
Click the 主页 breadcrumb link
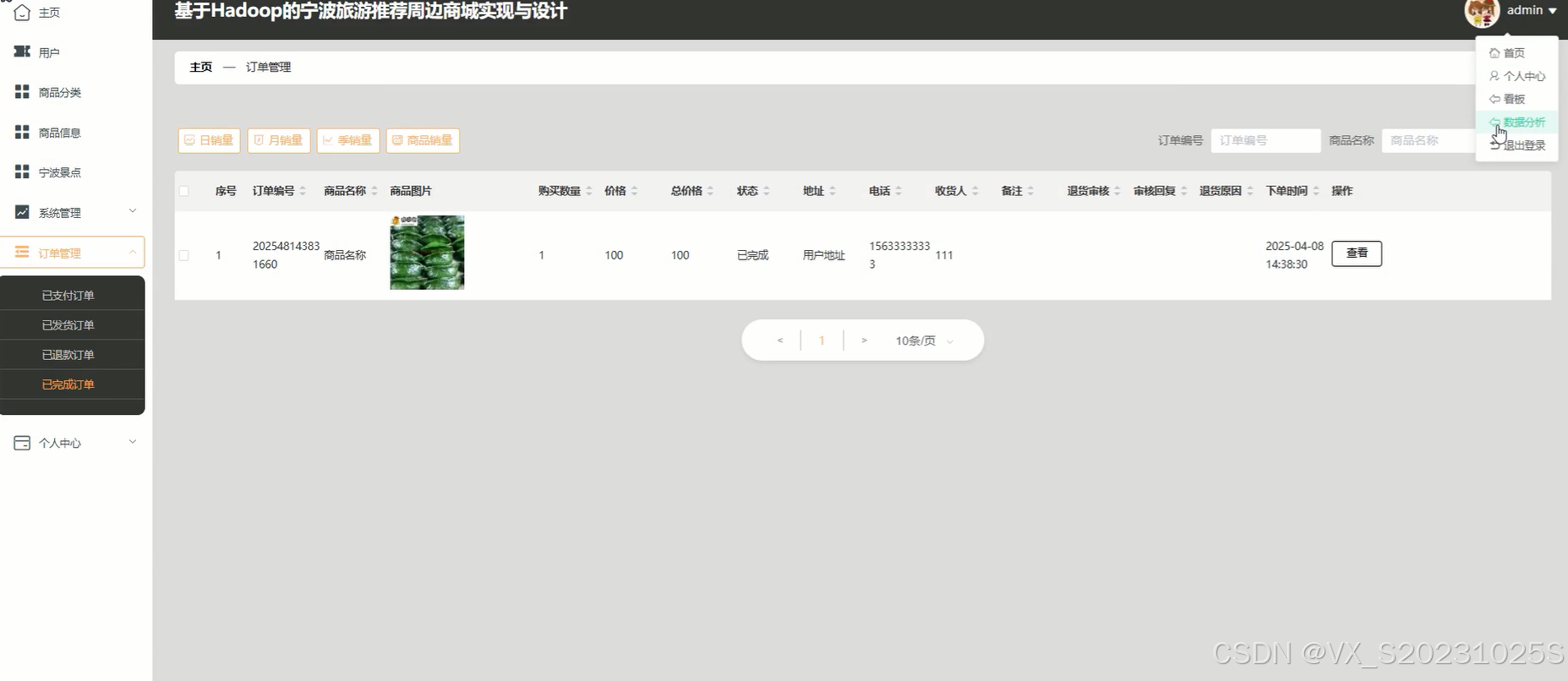pyautogui.click(x=201, y=67)
